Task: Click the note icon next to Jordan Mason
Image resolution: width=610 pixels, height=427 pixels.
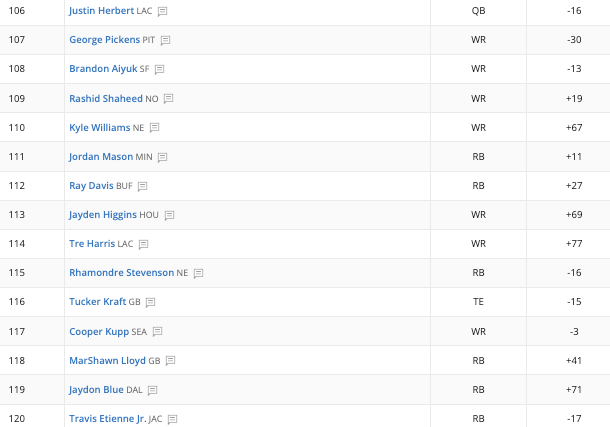Action: pos(162,157)
